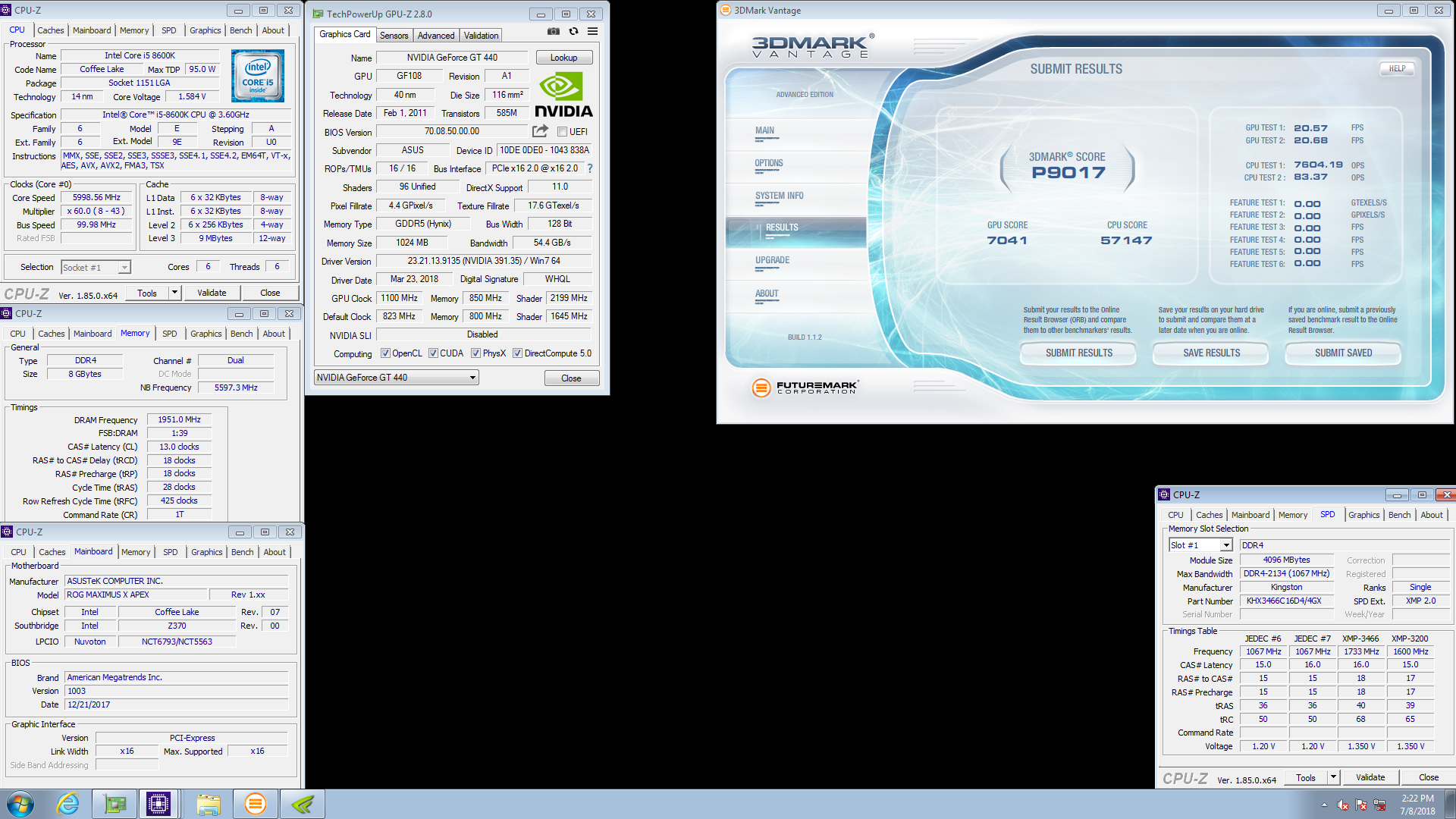The height and width of the screenshot is (819, 1456).
Task: Click the CPU-Z Mainboard window title icon
Action: coord(7,532)
